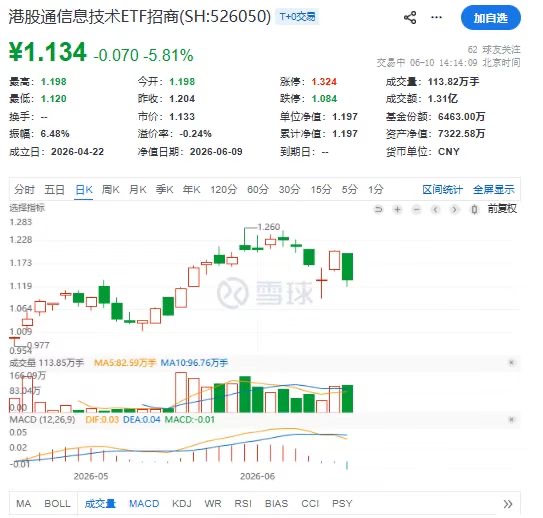Image resolution: width=543 pixels, height=518 pixels.
Task: Enable the BIAS indicator
Action: click(276, 503)
